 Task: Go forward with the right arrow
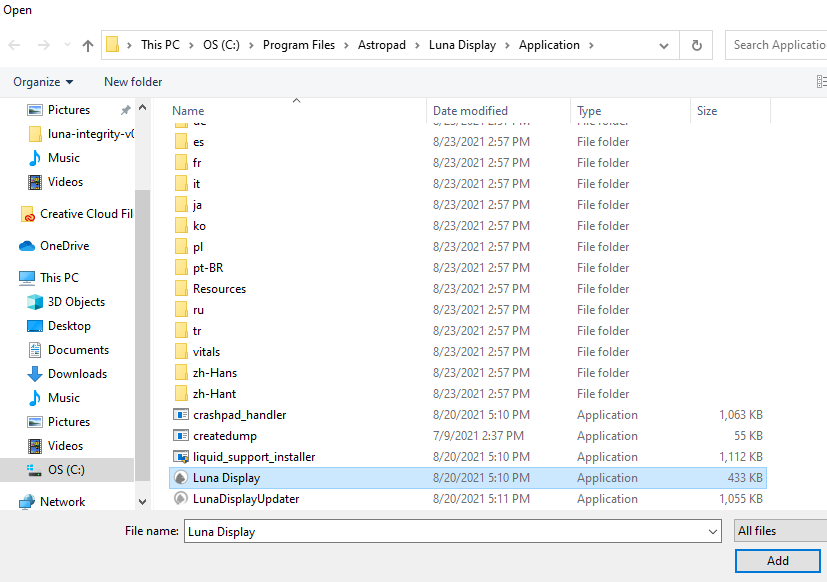(43, 45)
